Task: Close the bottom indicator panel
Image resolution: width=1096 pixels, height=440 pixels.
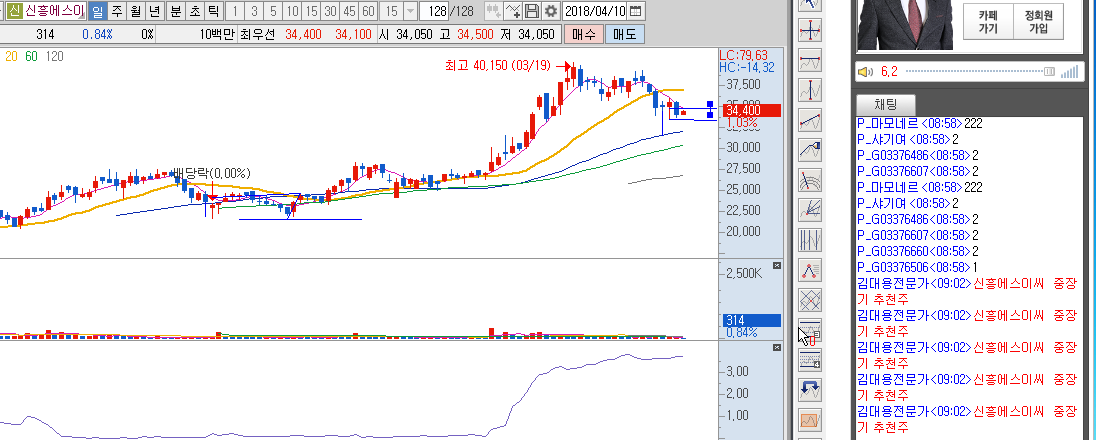Action: [775, 347]
